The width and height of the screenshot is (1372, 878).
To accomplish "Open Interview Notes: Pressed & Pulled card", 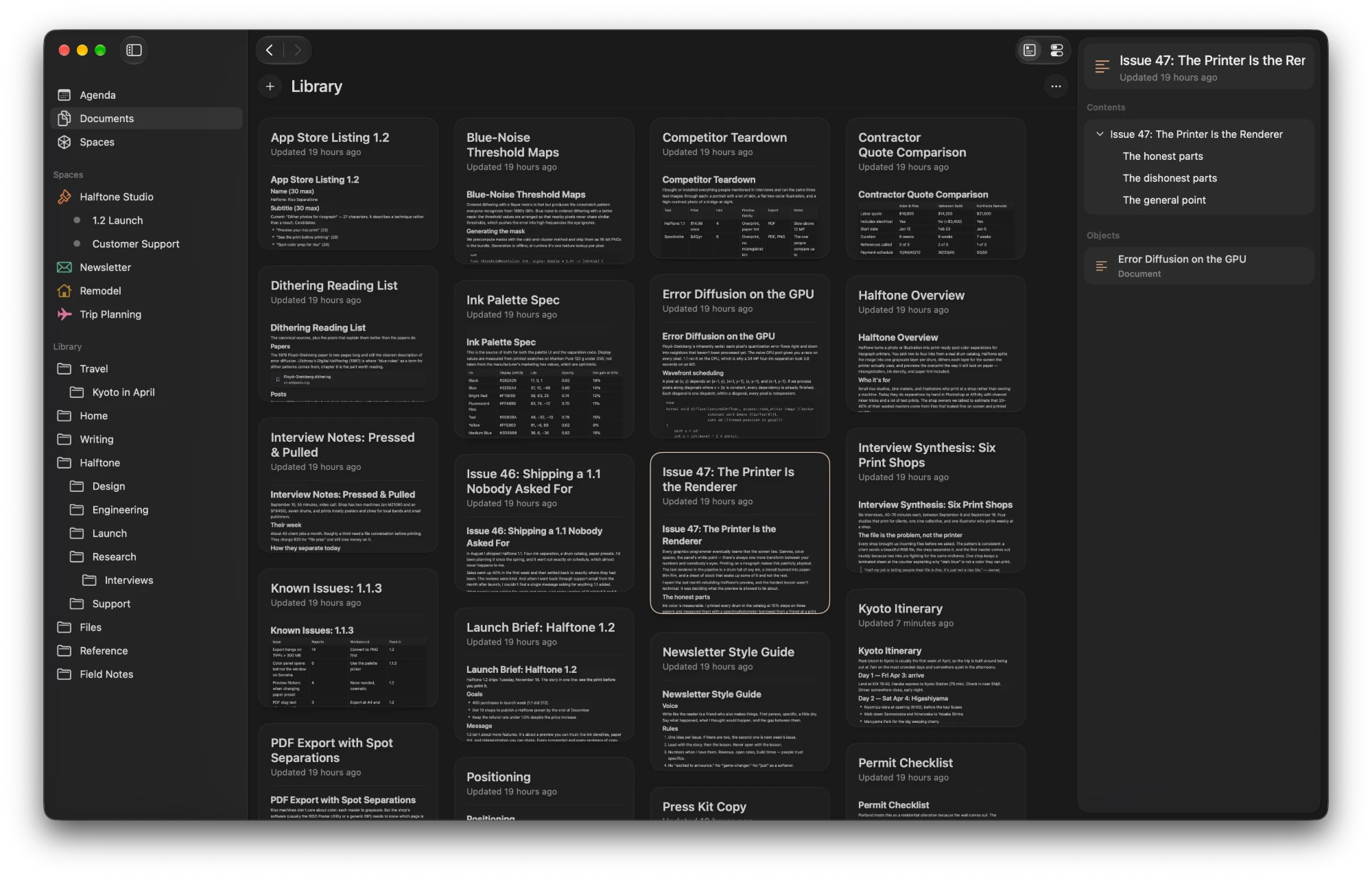I will click(x=348, y=485).
